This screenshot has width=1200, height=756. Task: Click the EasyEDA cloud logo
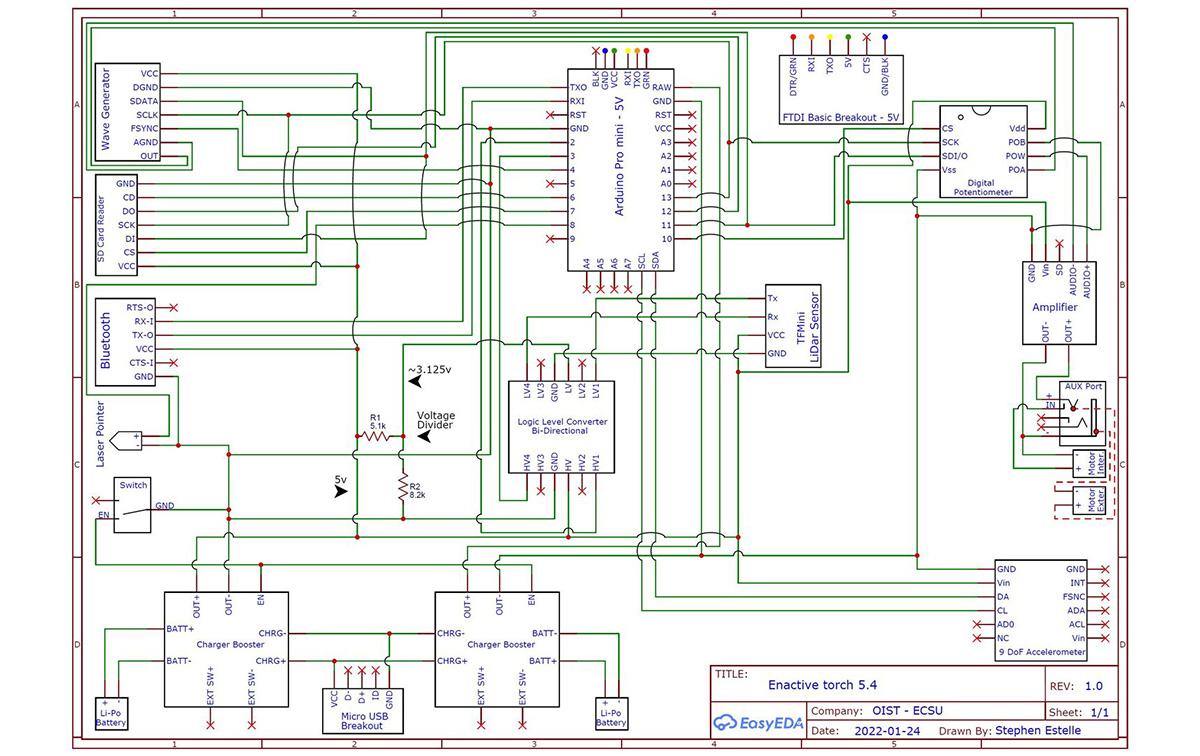click(x=726, y=723)
